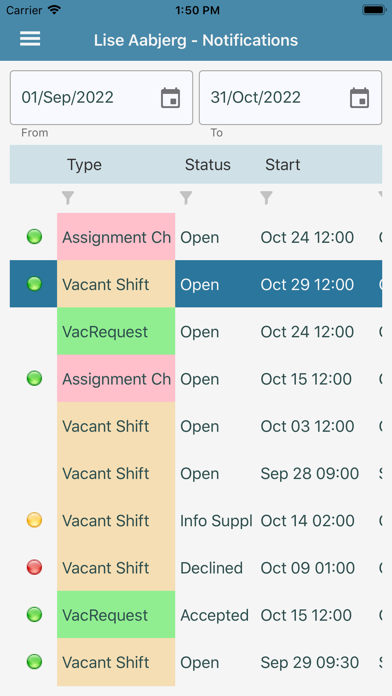The height and width of the screenshot is (696, 392).
Task: Open calendar picker for To date
Action: point(359,98)
